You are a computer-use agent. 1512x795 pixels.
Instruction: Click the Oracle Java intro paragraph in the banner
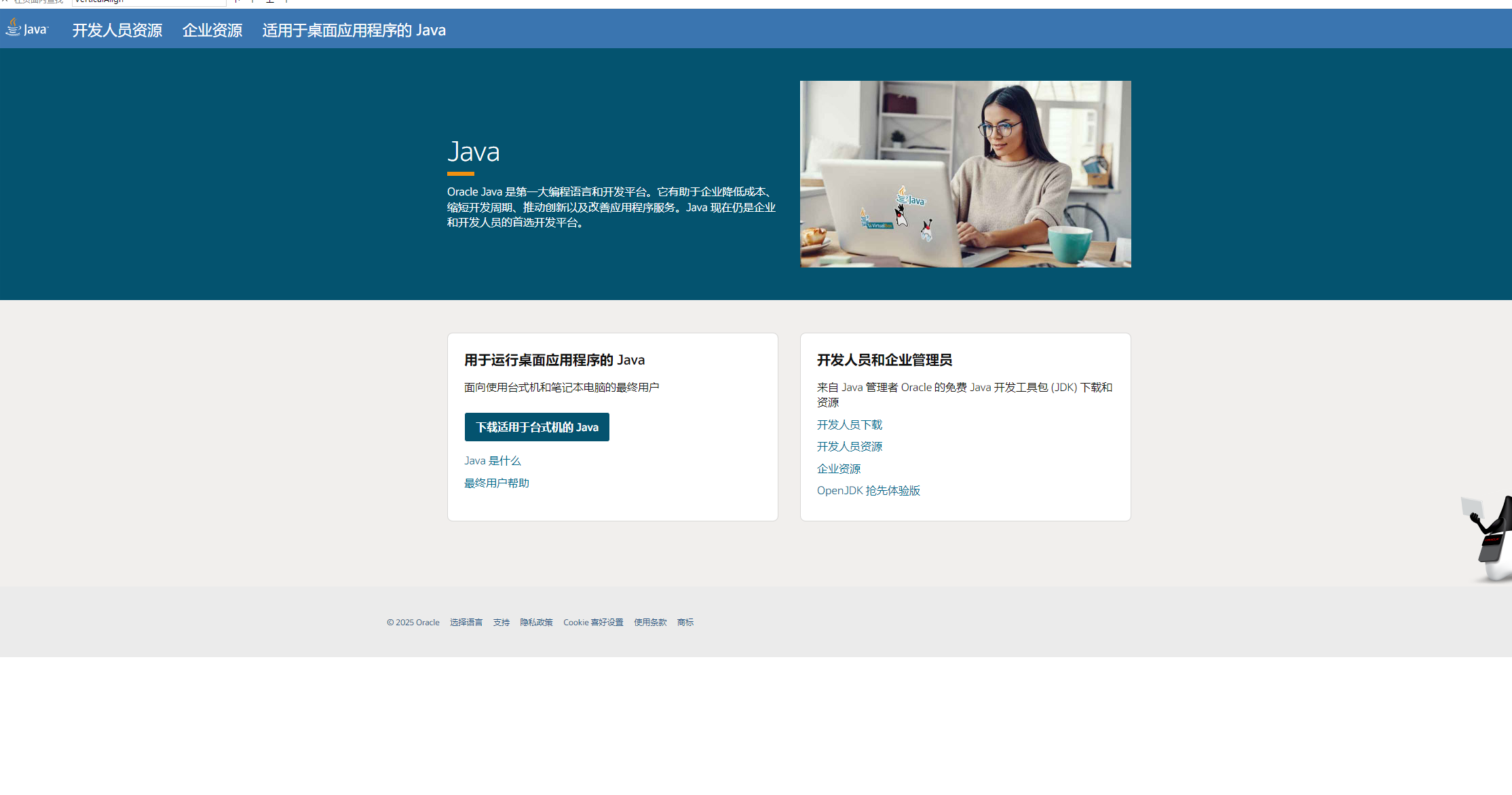point(611,207)
